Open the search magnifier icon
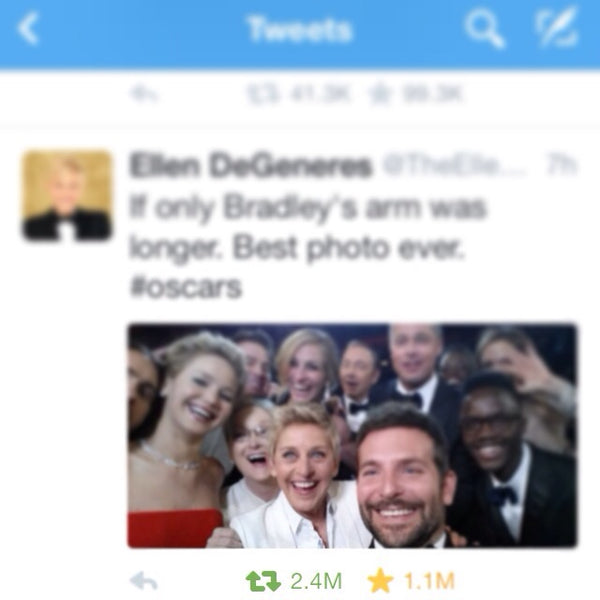 click(485, 29)
